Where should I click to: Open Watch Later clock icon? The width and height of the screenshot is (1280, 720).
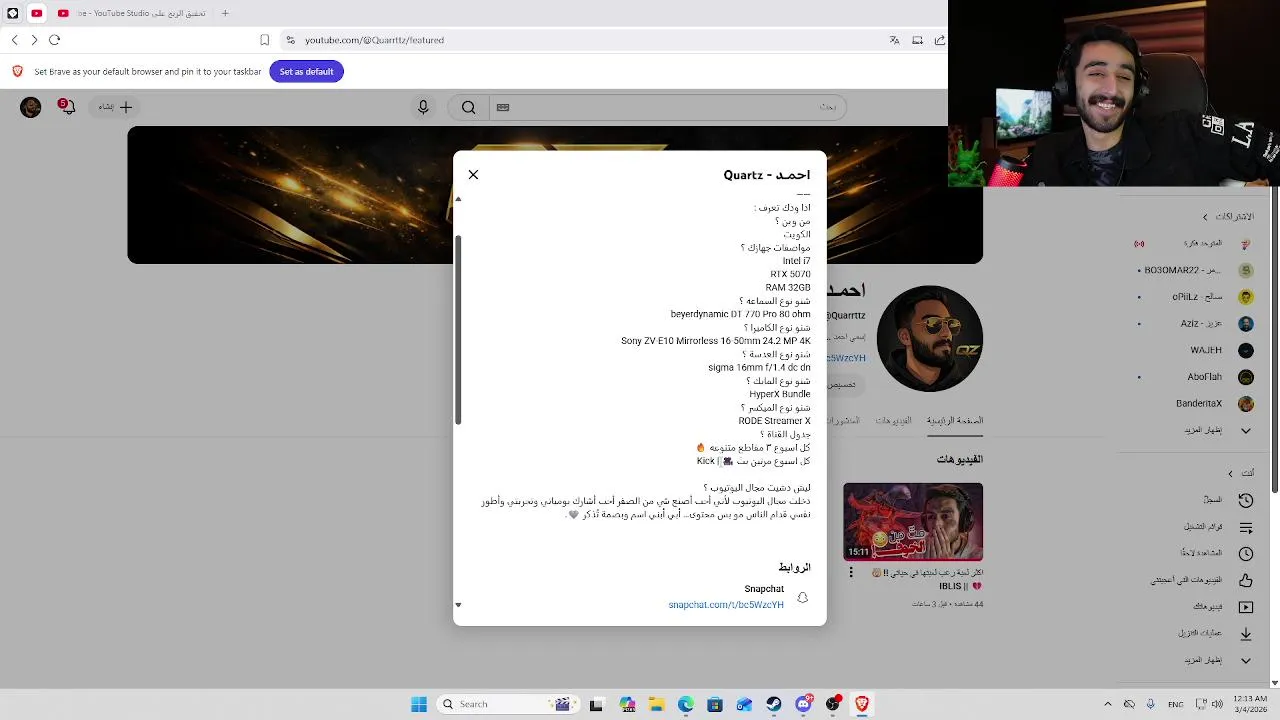click(1246, 553)
